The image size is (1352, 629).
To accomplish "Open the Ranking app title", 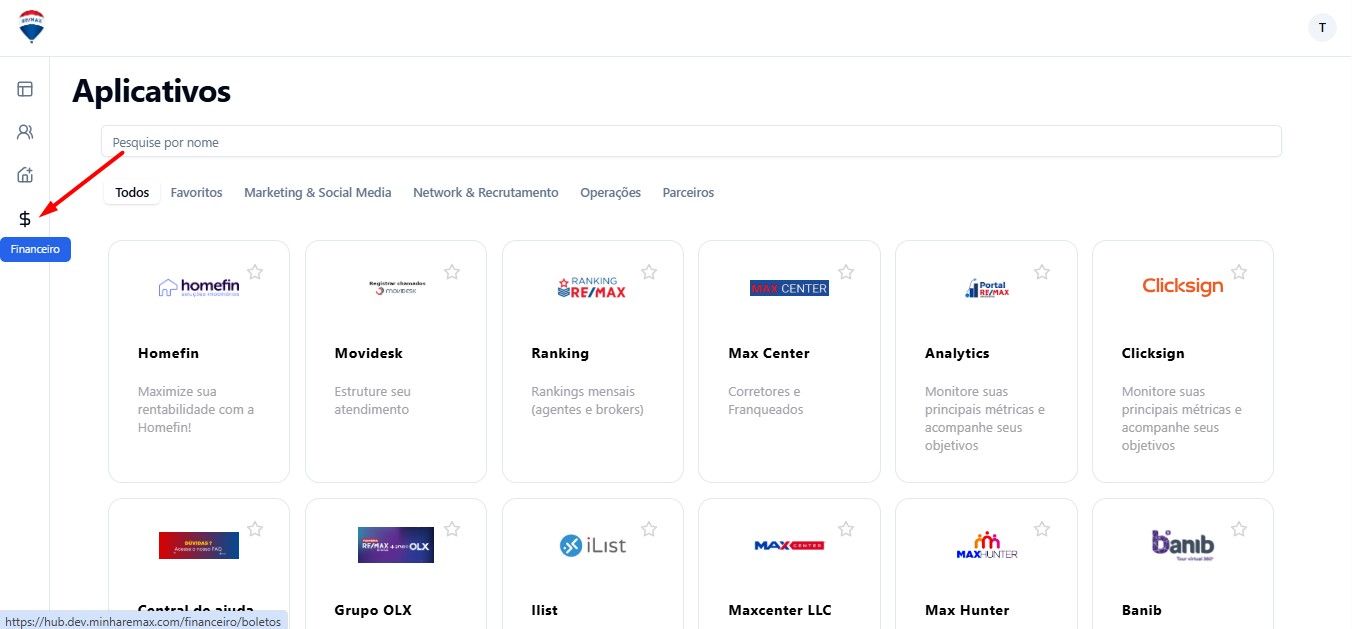I will point(560,353).
